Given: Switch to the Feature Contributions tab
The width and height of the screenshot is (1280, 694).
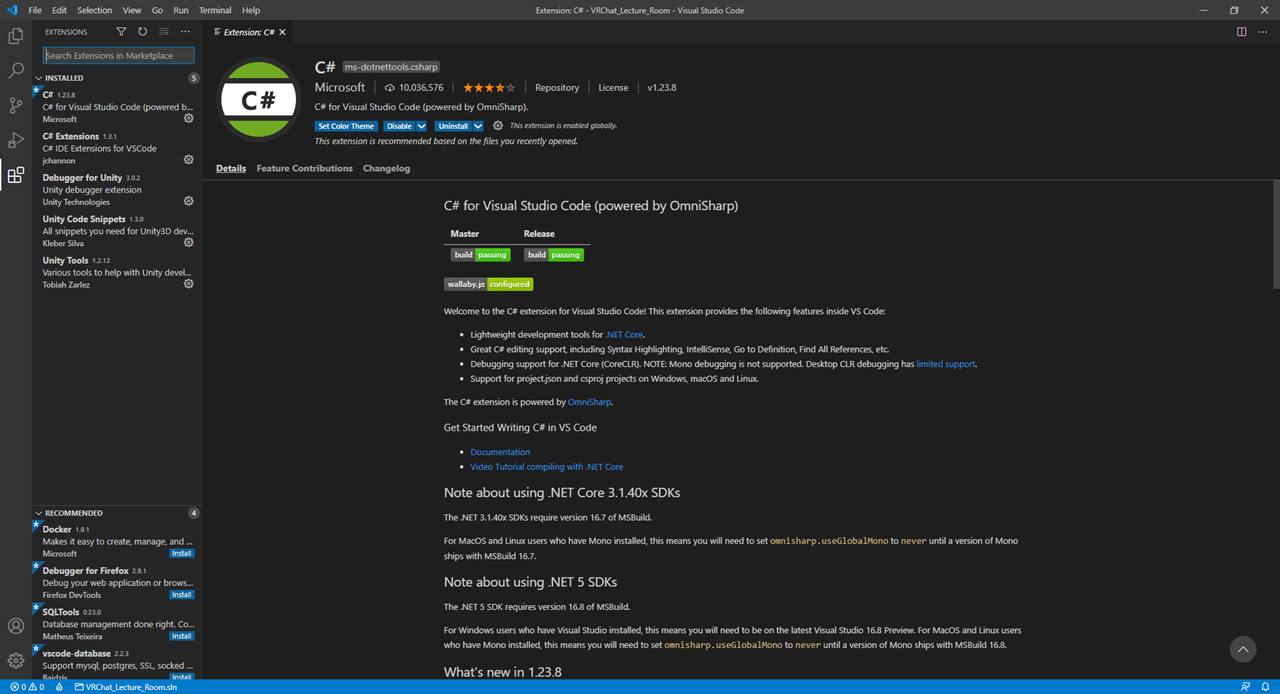Looking at the screenshot, I should coord(304,168).
